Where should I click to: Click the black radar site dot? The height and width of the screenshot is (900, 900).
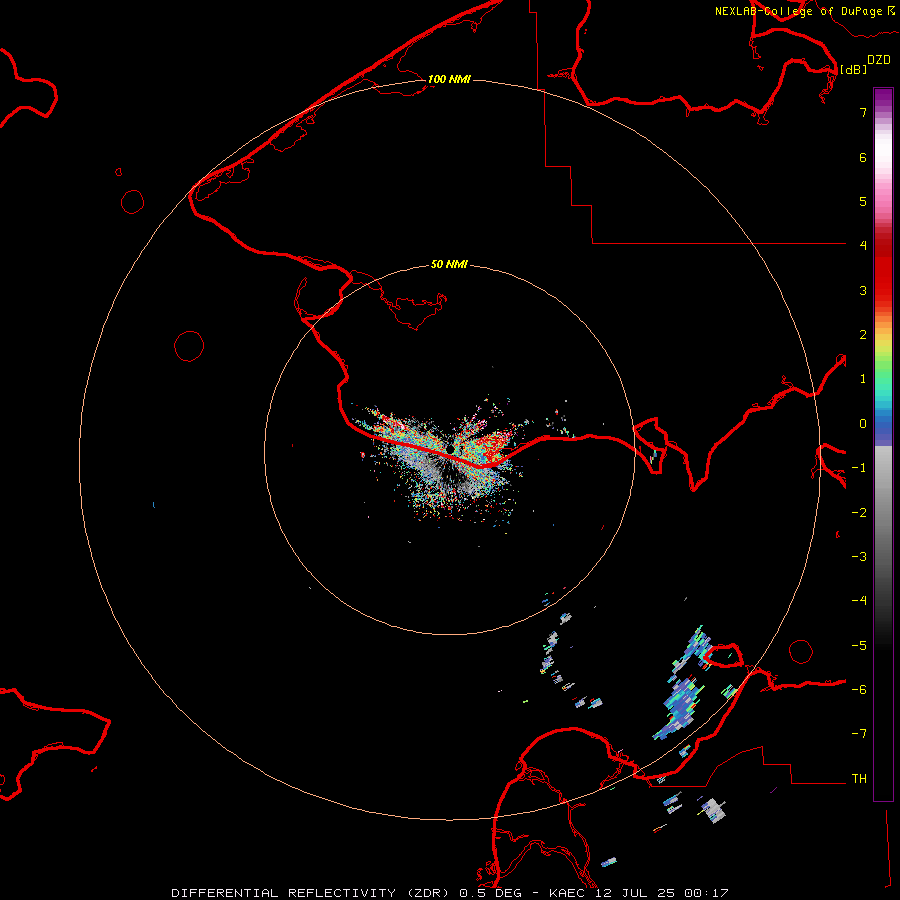pyautogui.click(x=451, y=448)
